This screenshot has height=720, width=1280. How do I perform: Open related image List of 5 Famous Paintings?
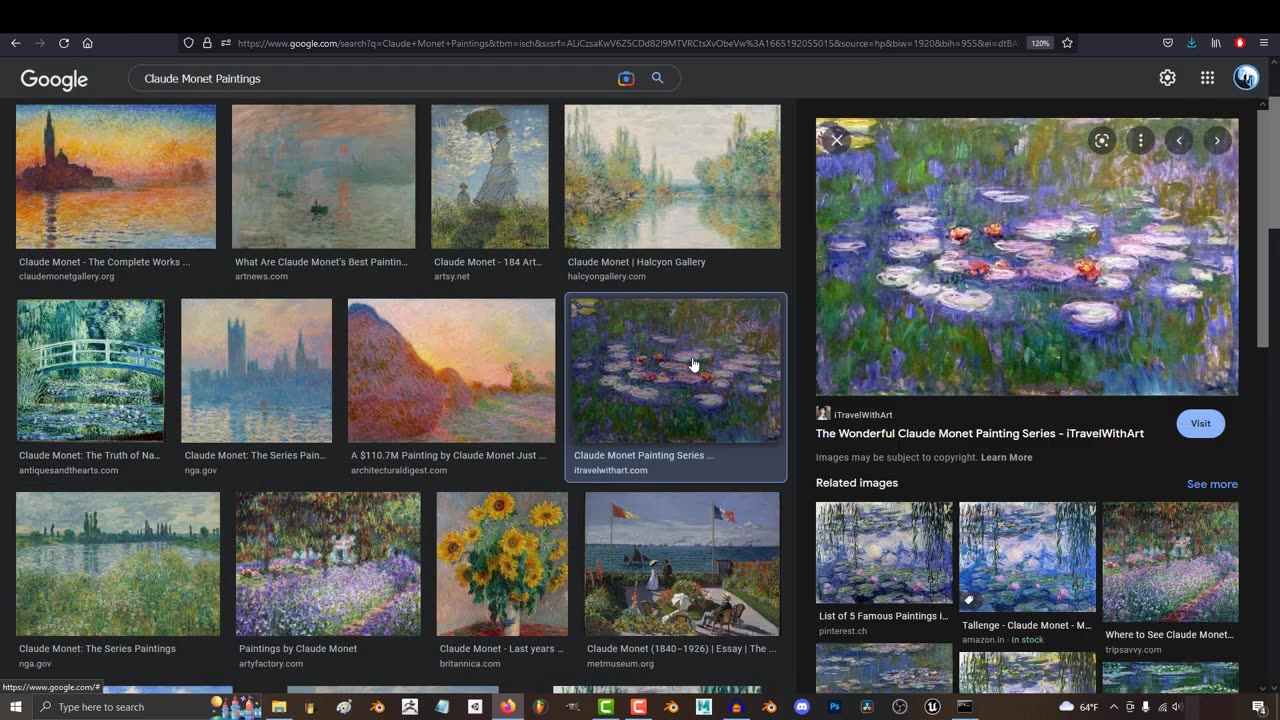tap(884, 553)
